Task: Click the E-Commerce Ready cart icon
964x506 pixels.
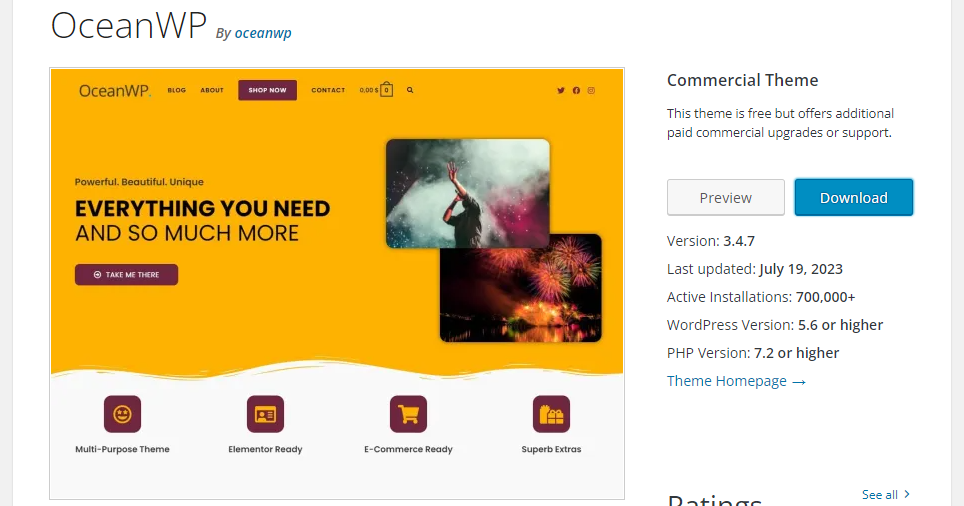Action: (x=408, y=414)
